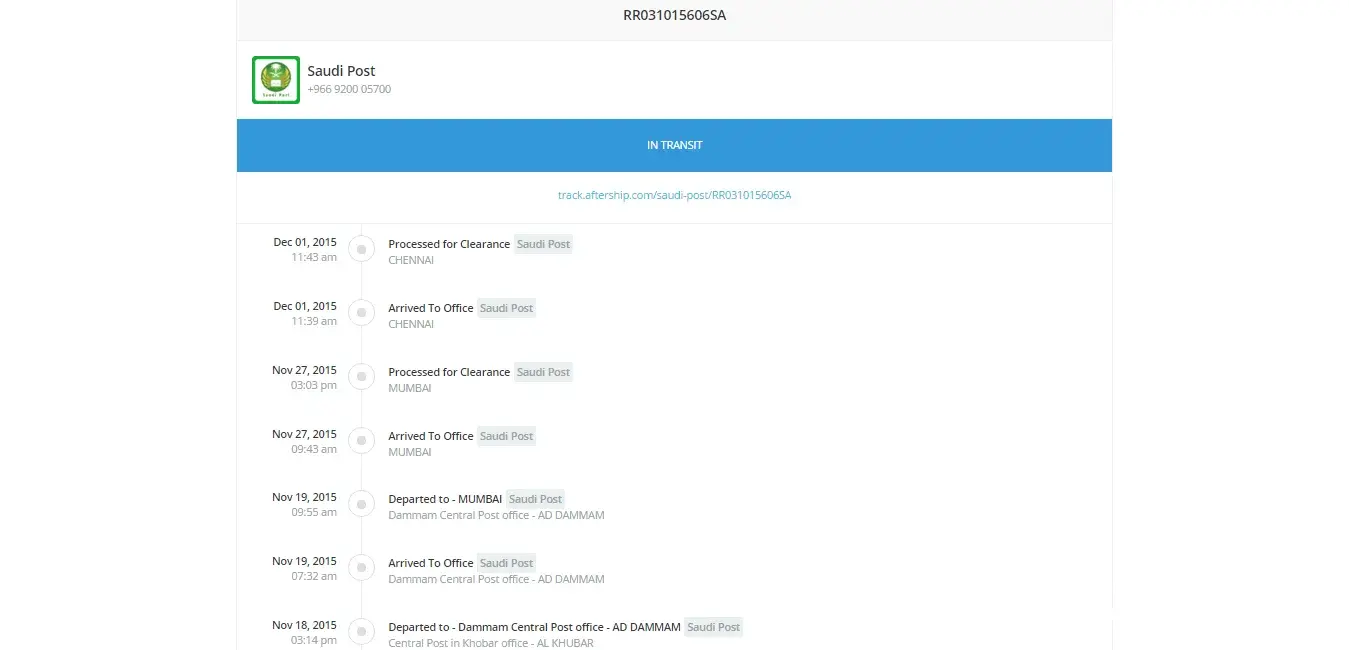
Task: Click Saudi Post tag on Mumbai clearance event
Action: click(543, 372)
